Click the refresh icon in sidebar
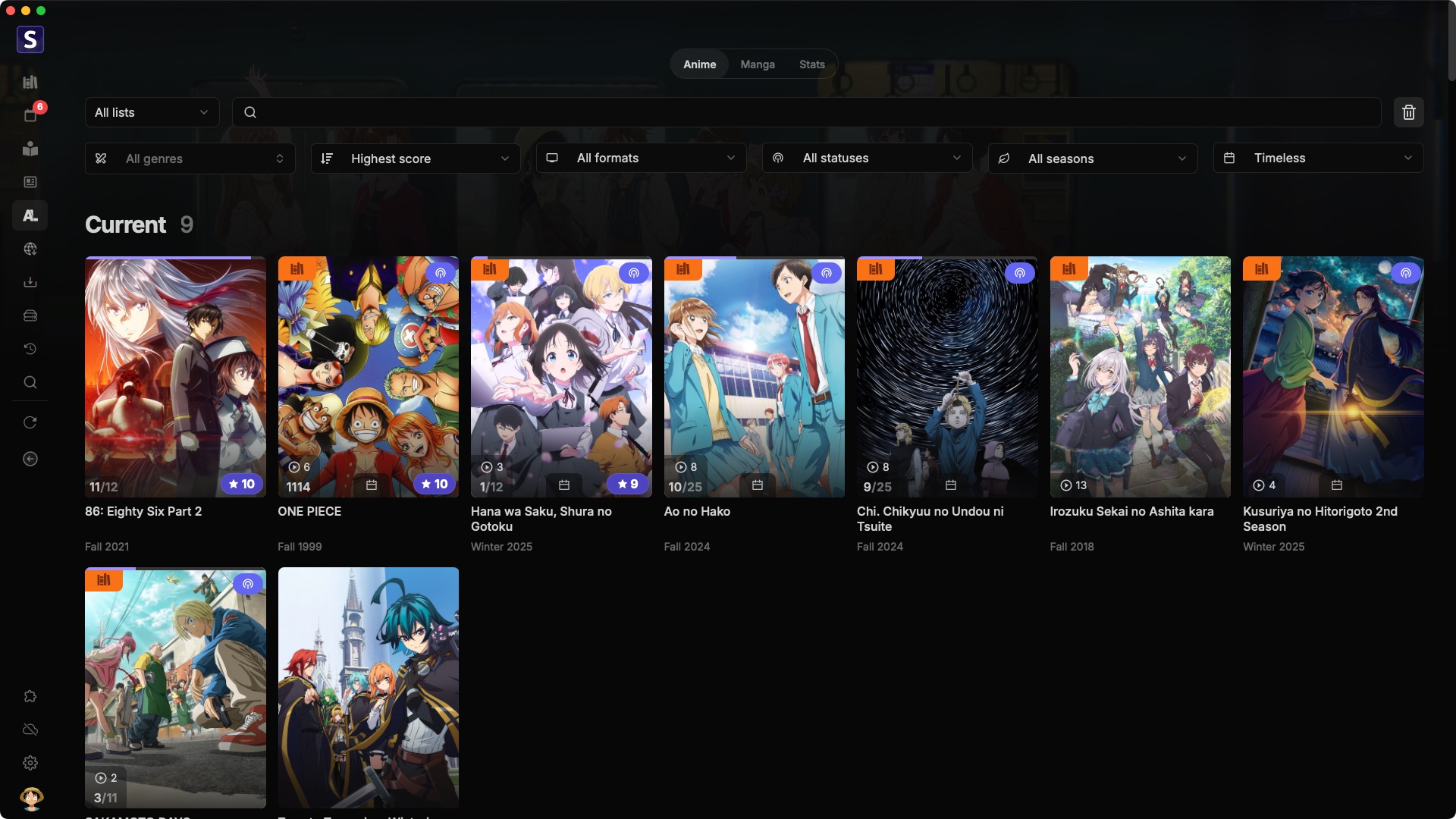 tap(30, 422)
